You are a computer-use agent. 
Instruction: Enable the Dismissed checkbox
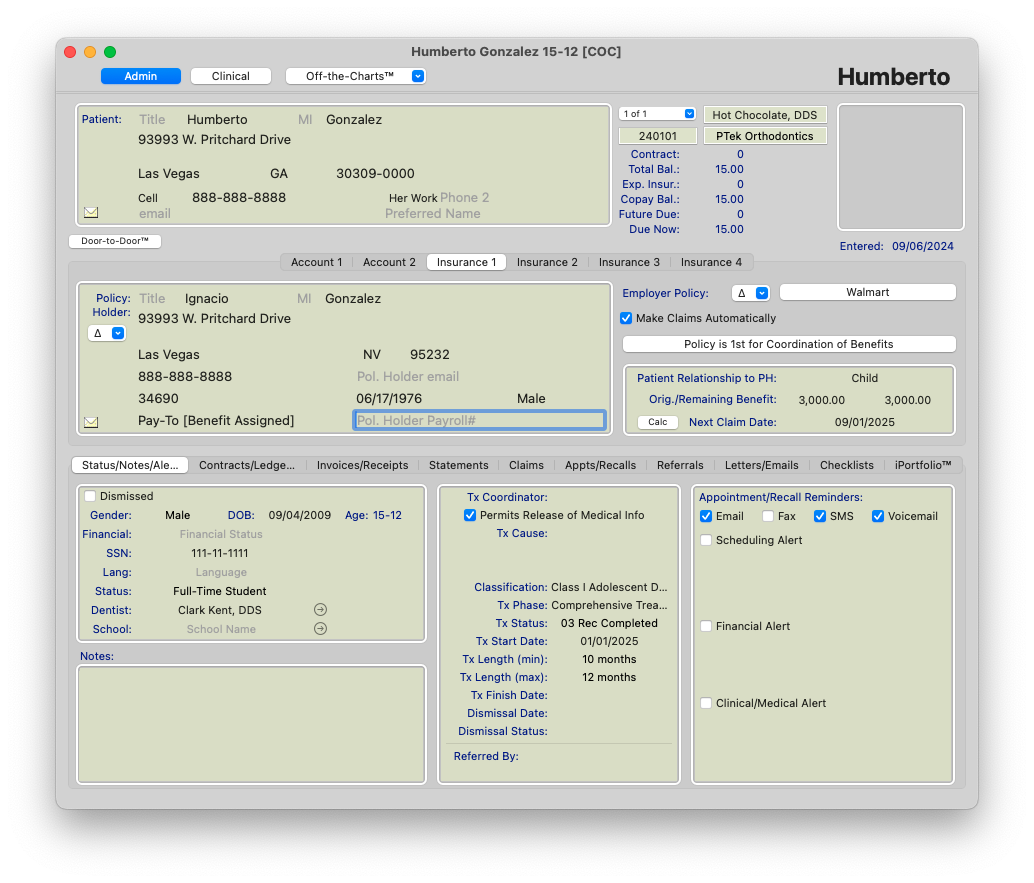point(91,496)
